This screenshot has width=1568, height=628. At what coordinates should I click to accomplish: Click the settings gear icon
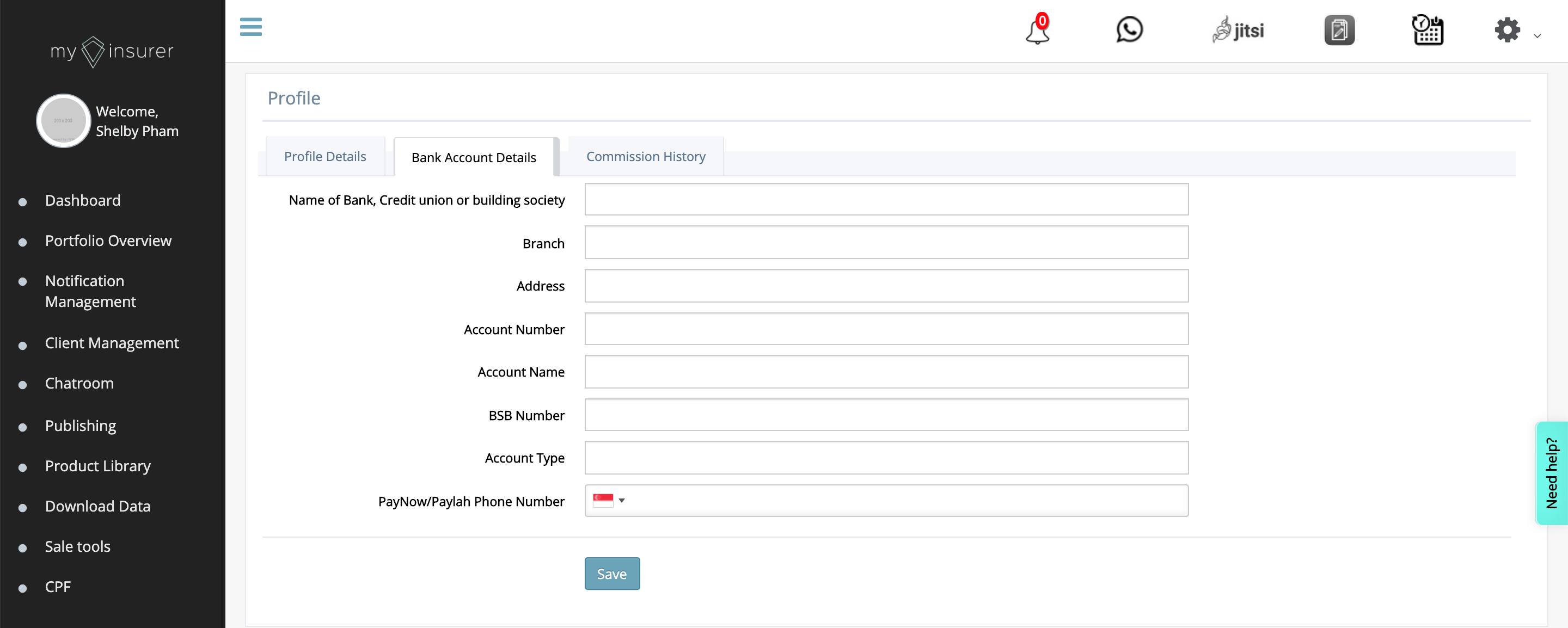tap(1507, 30)
